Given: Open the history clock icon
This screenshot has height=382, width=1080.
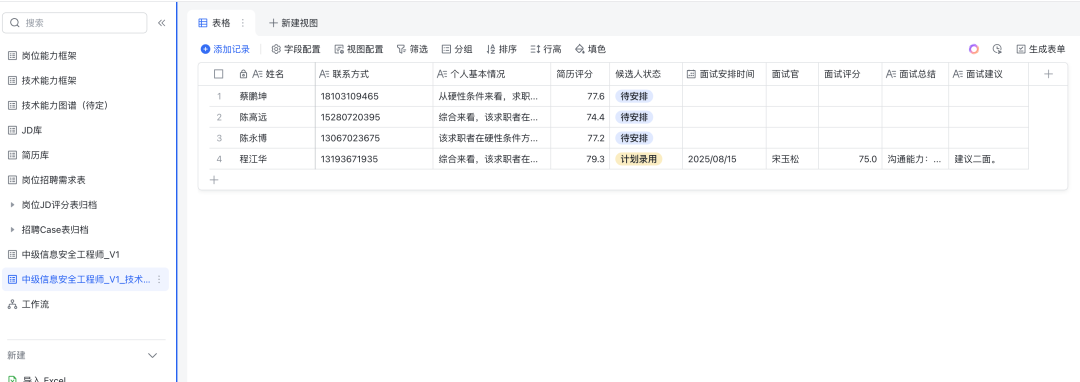Looking at the screenshot, I should tap(997, 50).
